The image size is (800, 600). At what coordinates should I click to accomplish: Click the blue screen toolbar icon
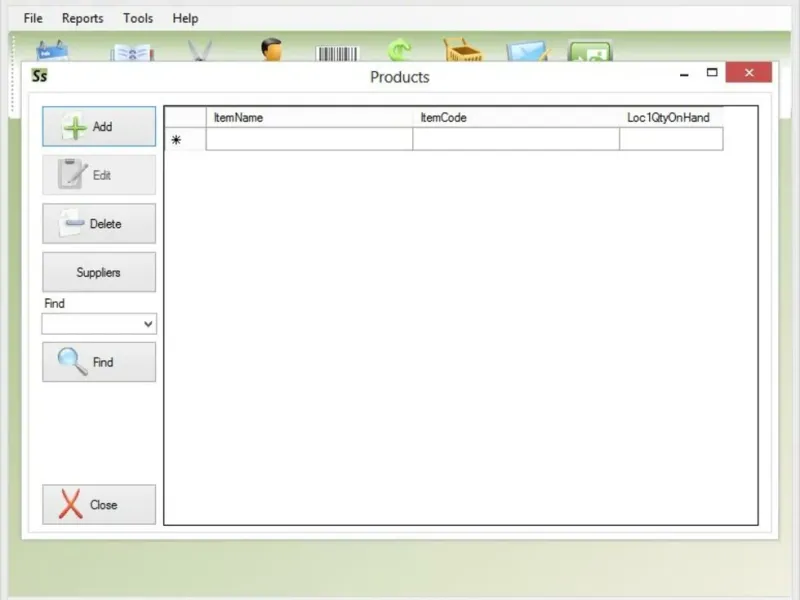[x=528, y=51]
